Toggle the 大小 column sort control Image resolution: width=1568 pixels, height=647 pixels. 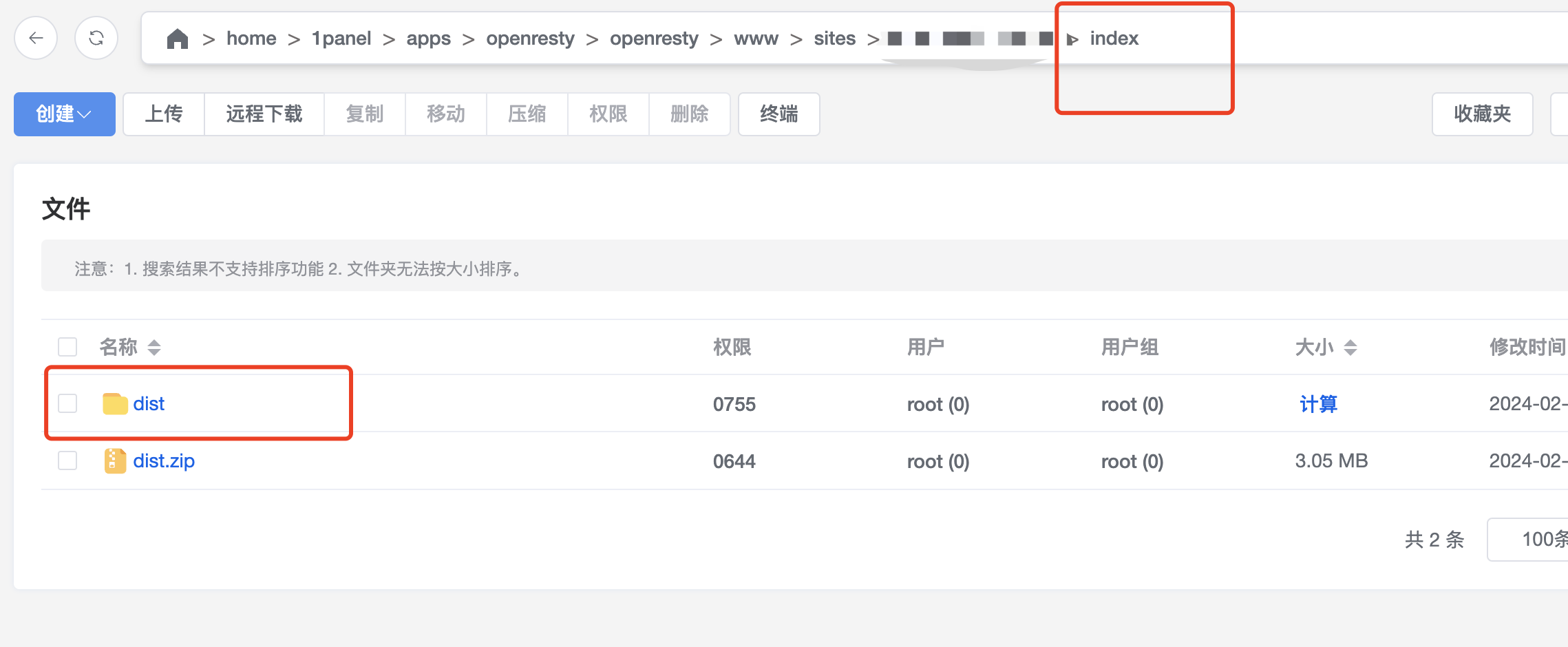click(1352, 348)
